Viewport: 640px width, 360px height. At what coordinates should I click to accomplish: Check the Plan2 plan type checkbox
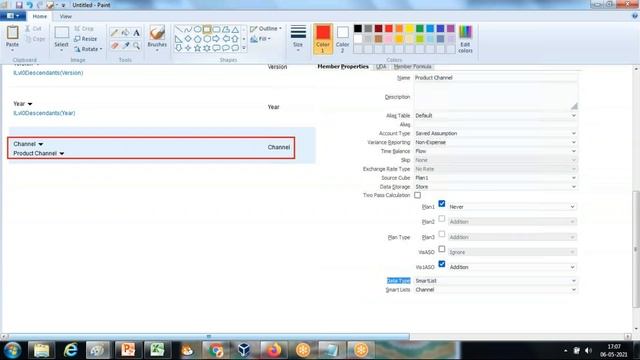[x=442, y=219]
